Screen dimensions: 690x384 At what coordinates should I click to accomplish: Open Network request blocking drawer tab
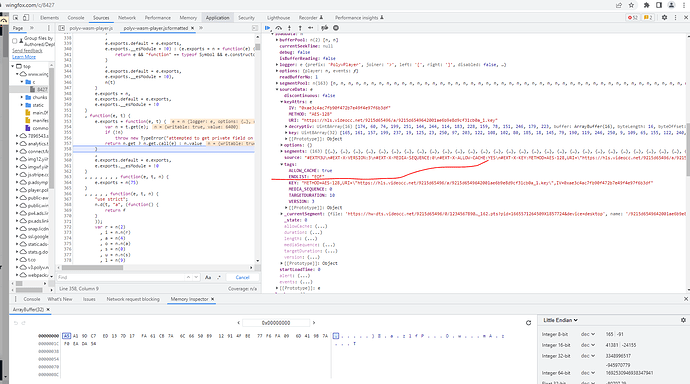tap(133, 299)
